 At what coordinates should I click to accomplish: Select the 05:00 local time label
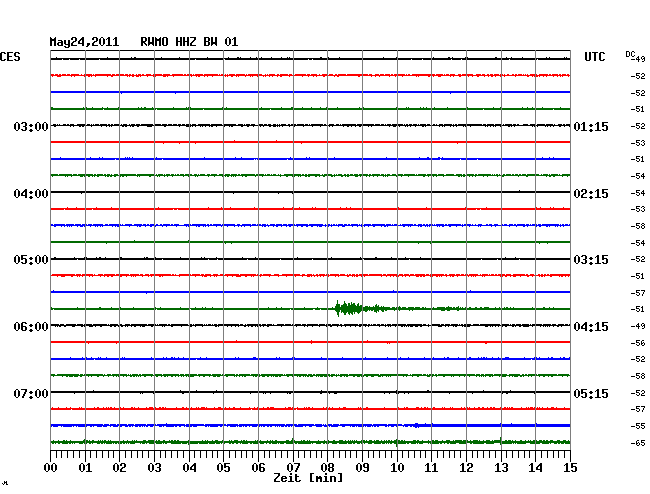pos(31,260)
